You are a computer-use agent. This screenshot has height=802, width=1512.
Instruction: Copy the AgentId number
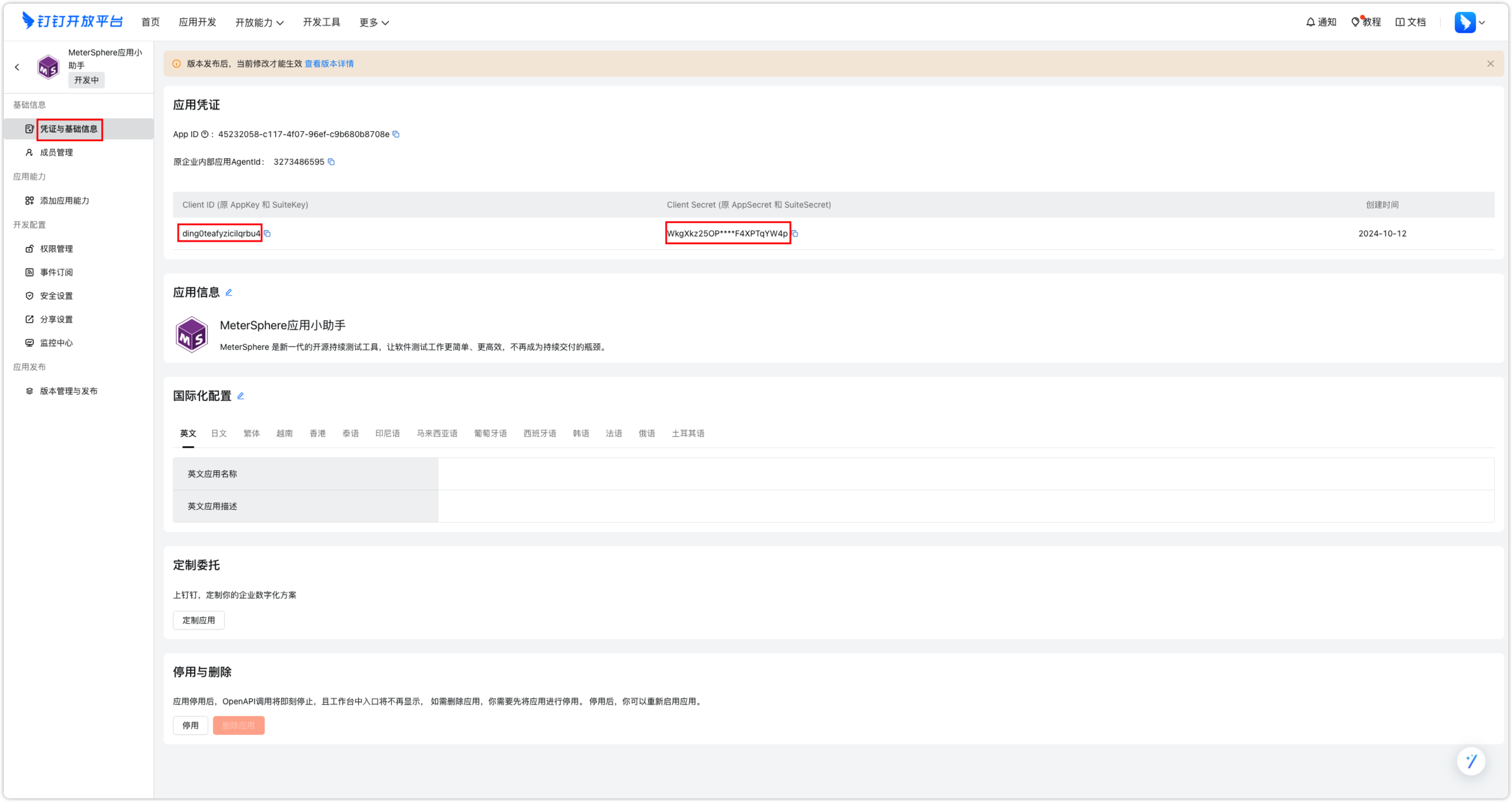331,162
